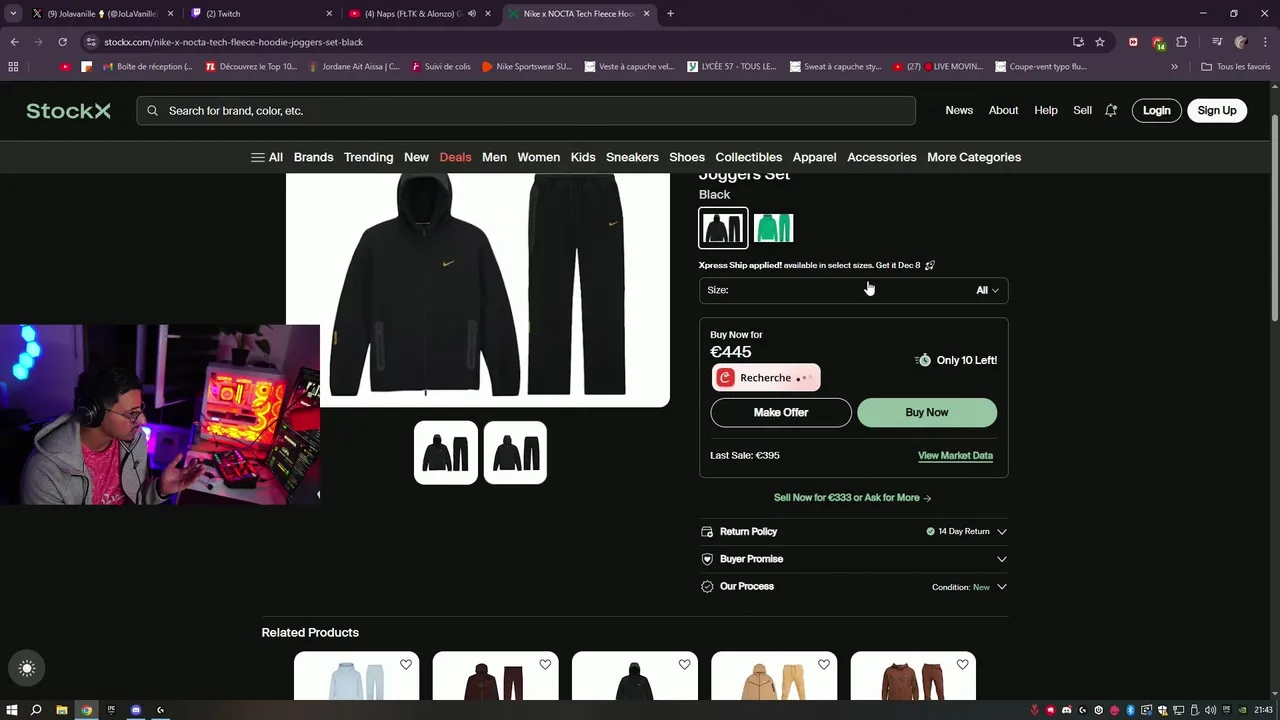Click the Login button
The width and height of the screenshot is (1280, 720).
(x=1156, y=111)
